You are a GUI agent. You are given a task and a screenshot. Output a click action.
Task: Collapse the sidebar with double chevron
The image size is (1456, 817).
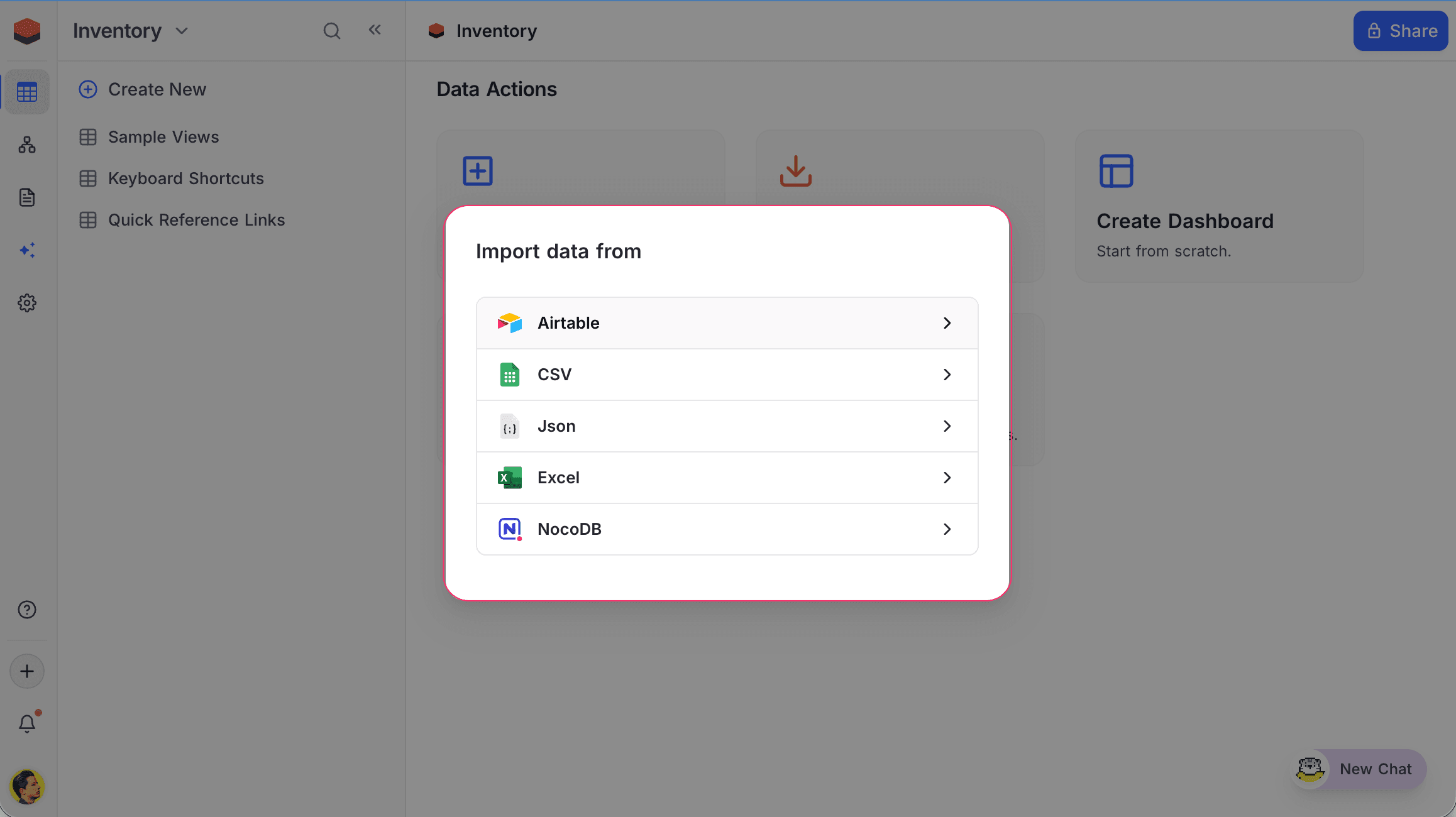pyautogui.click(x=375, y=29)
